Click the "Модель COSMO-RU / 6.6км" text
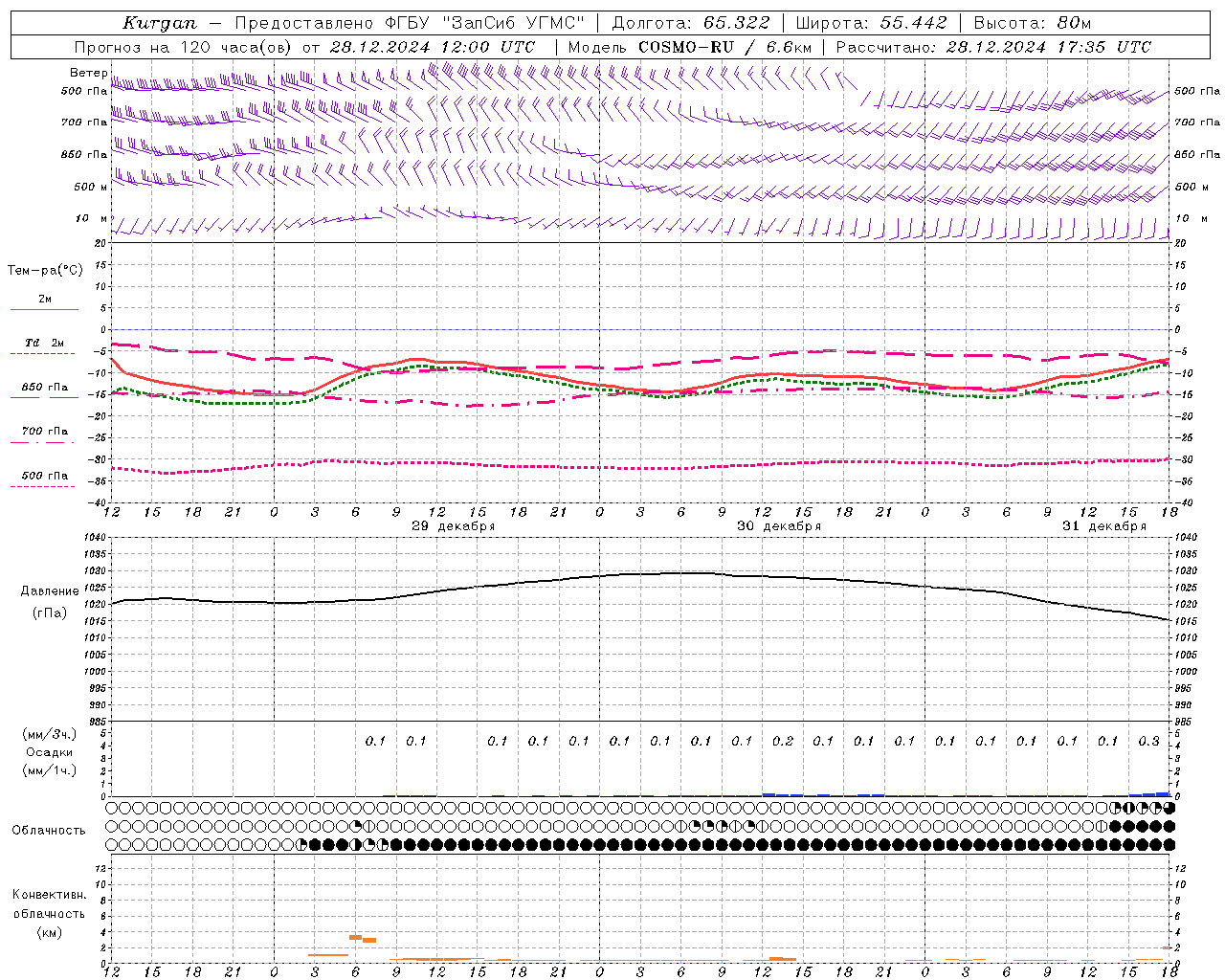Image resolution: width=1225 pixels, height=980 pixels. pos(690,47)
